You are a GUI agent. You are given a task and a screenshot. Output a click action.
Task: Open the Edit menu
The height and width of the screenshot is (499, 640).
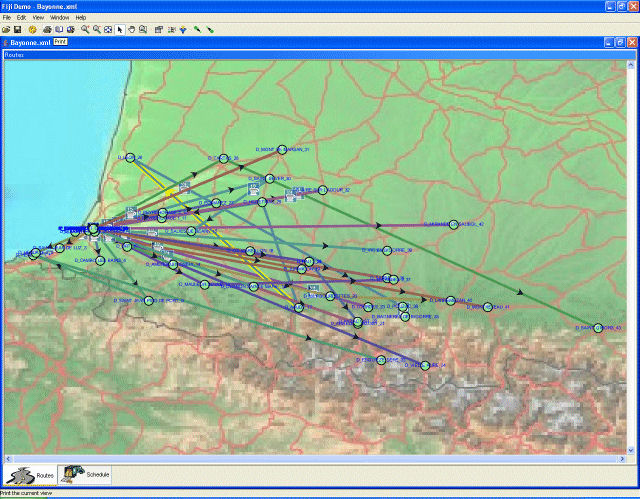pos(21,18)
